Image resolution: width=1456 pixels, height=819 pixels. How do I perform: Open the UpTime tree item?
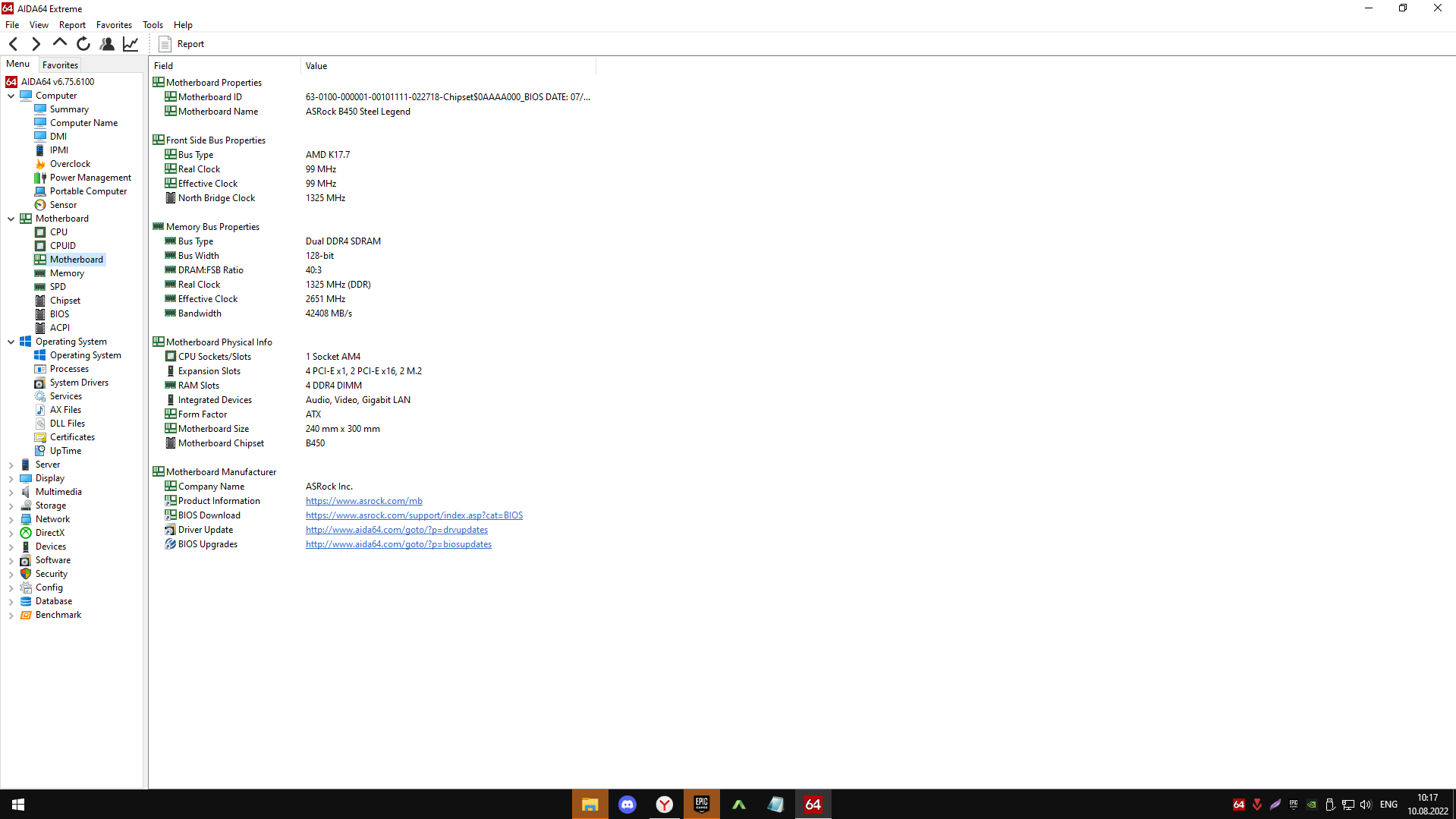65,451
